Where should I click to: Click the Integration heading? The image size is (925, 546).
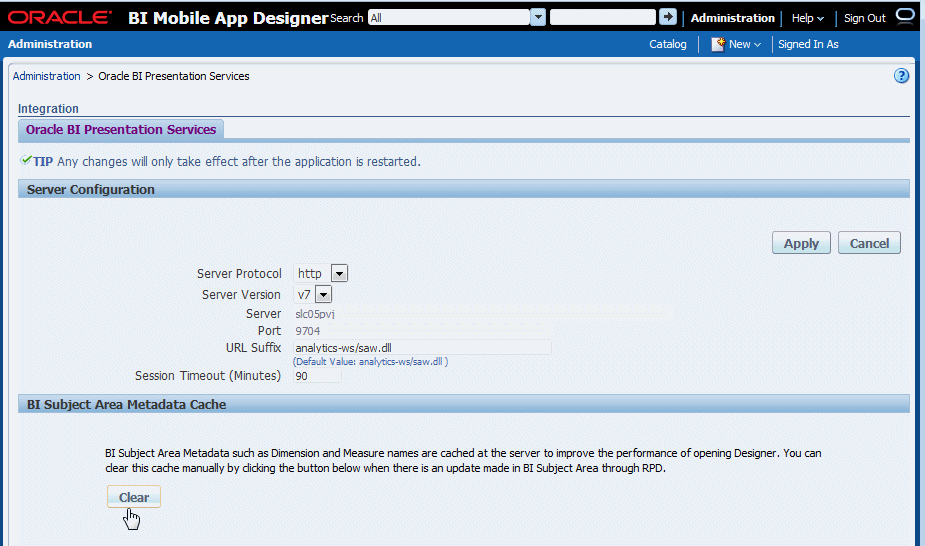(x=48, y=108)
